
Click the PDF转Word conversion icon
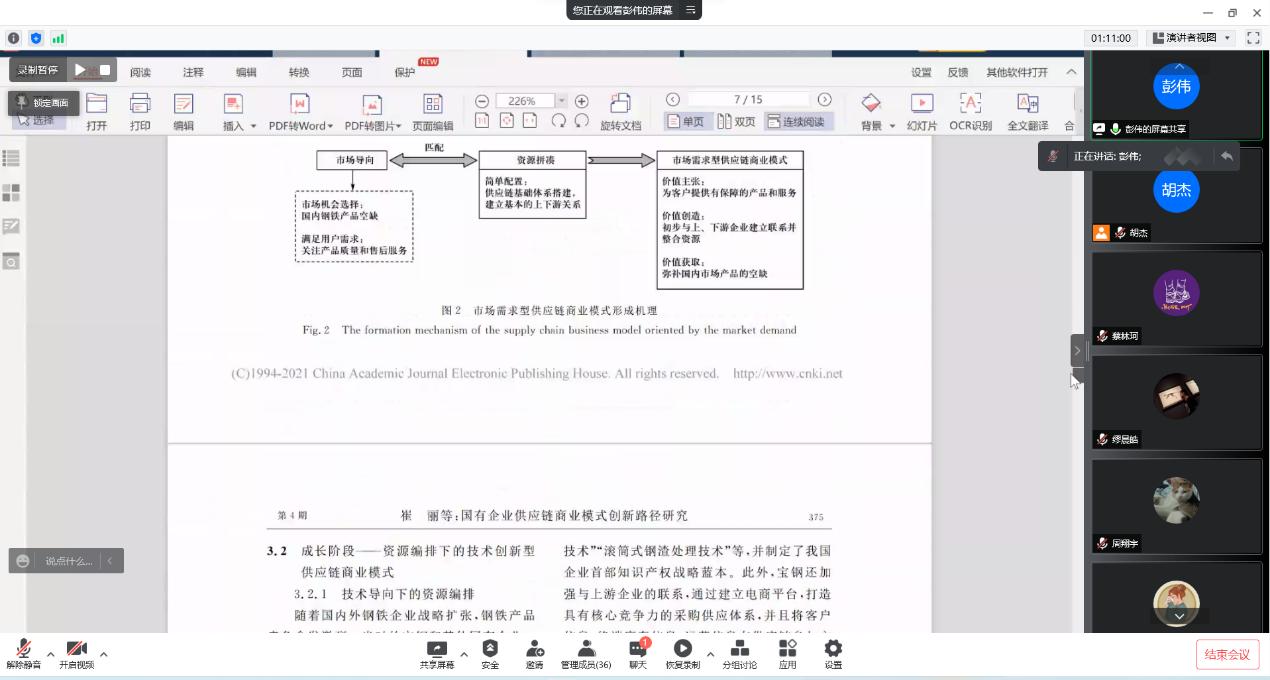click(300, 104)
